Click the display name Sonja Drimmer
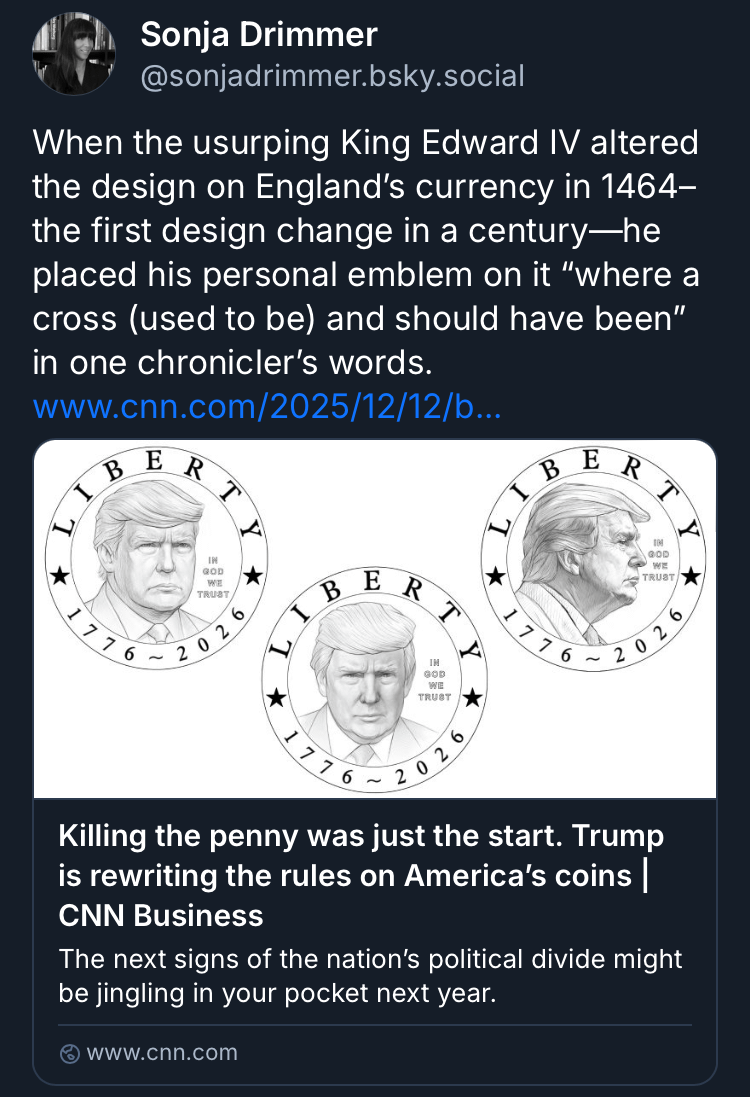The image size is (750, 1097). pyautogui.click(x=259, y=36)
